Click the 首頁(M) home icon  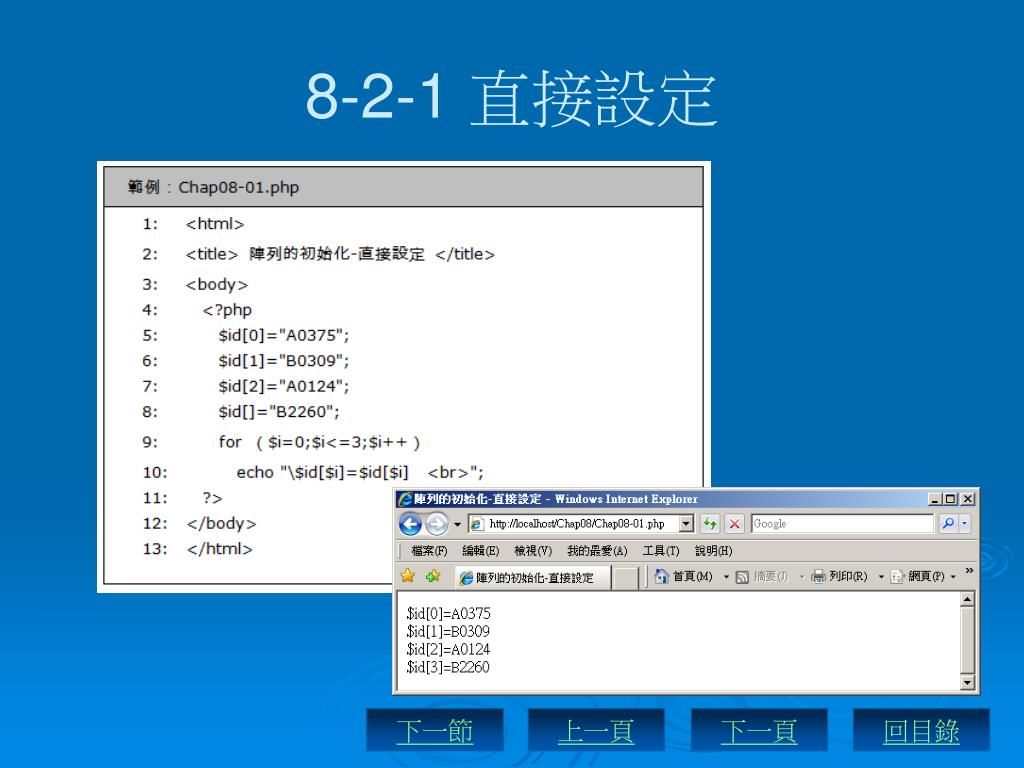[662, 576]
